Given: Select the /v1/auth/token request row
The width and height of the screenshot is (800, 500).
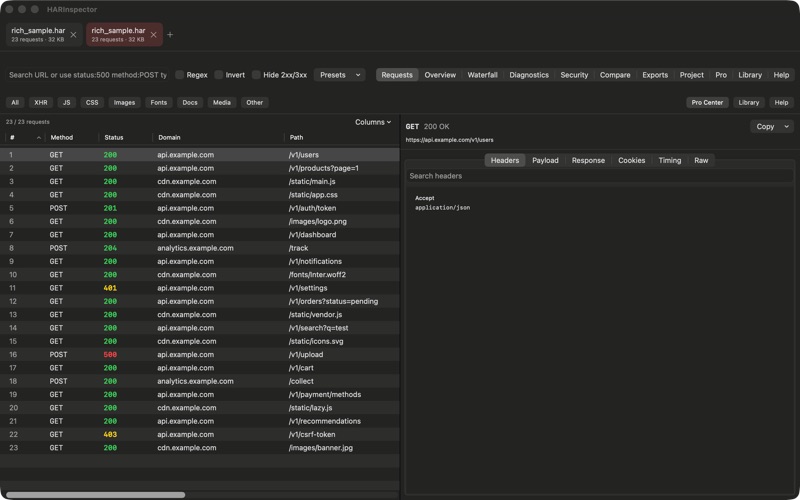Looking at the screenshot, I should pyautogui.click(x=199, y=208).
